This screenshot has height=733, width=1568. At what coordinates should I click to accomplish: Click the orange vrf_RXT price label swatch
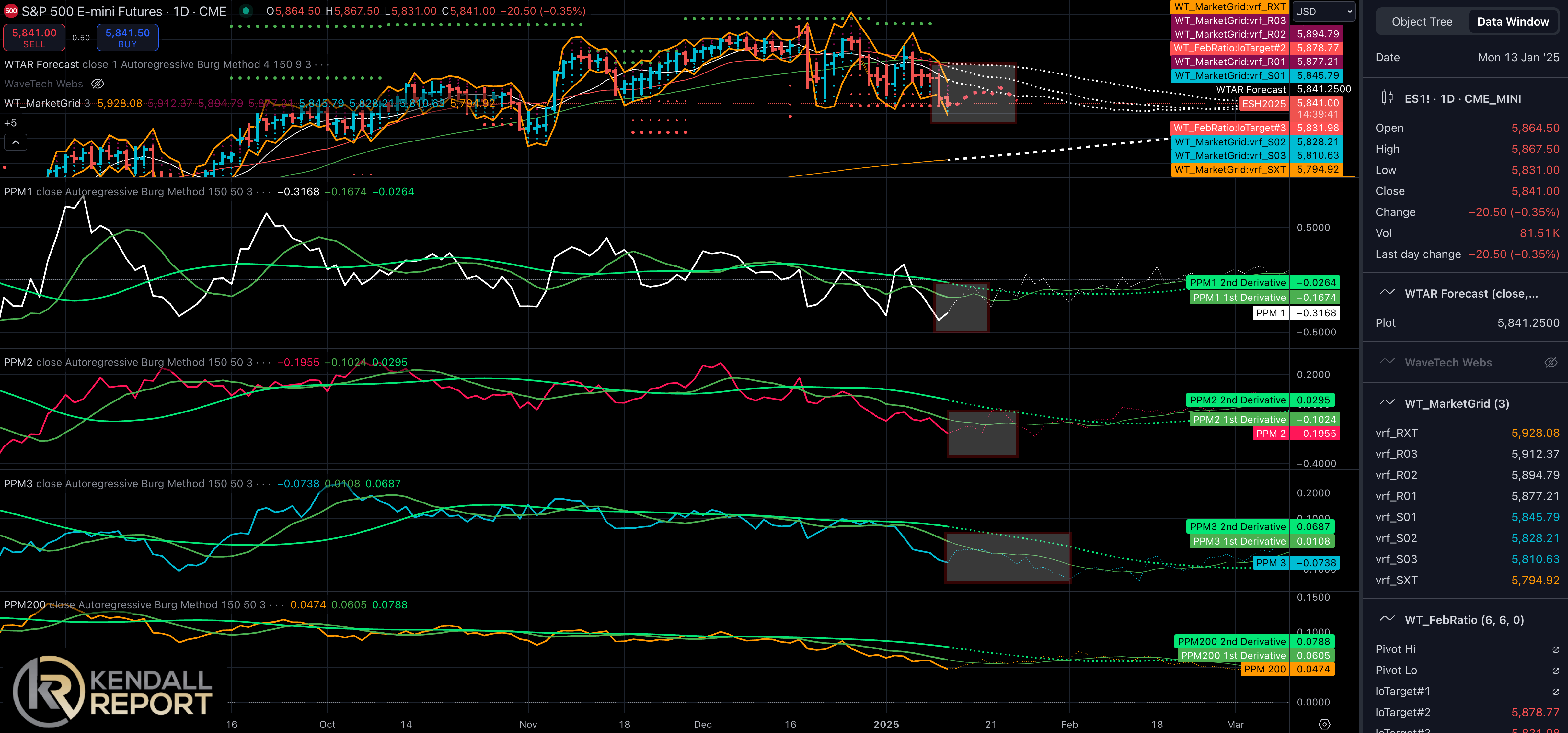click(1229, 7)
